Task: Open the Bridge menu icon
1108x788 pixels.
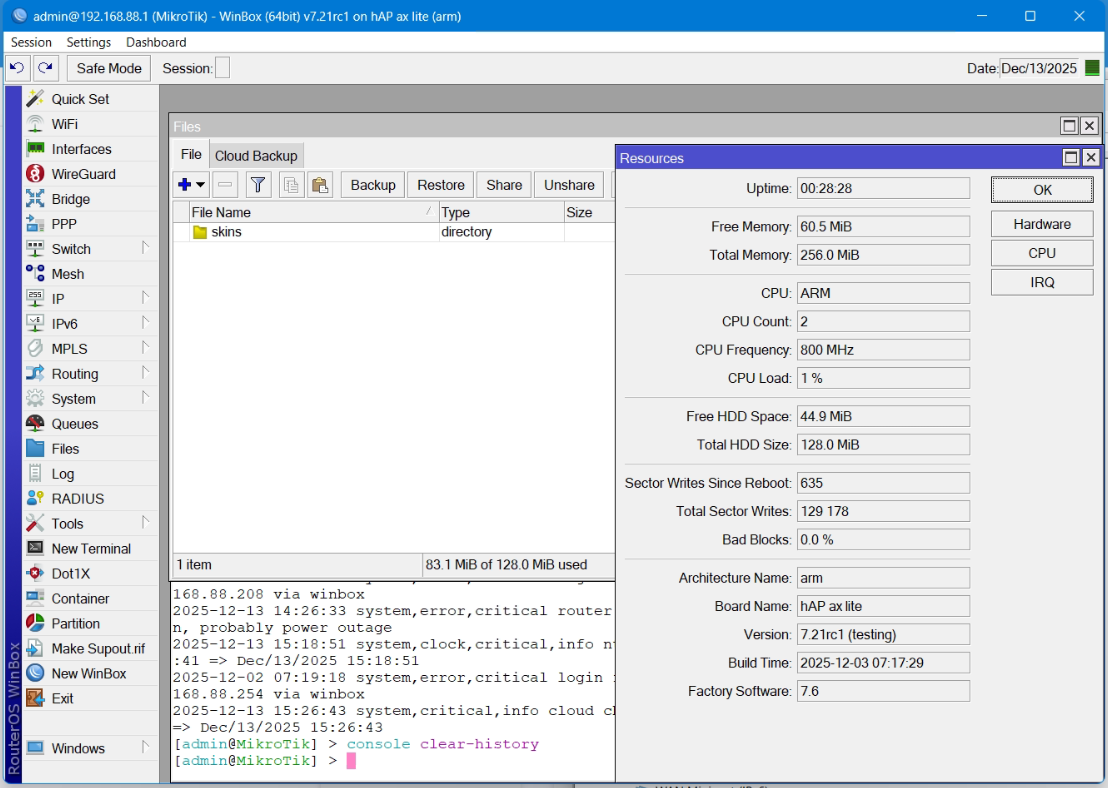Action: click(35, 199)
